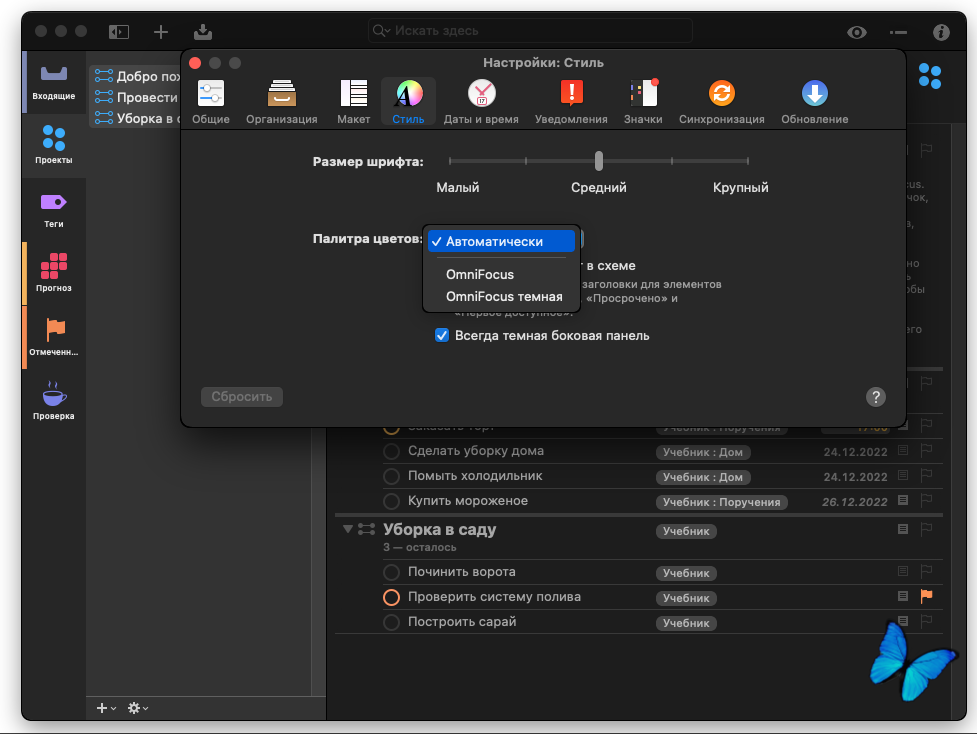The height and width of the screenshot is (734, 977).
Task: Complete task Купить мороженое
Action: tap(391, 501)
